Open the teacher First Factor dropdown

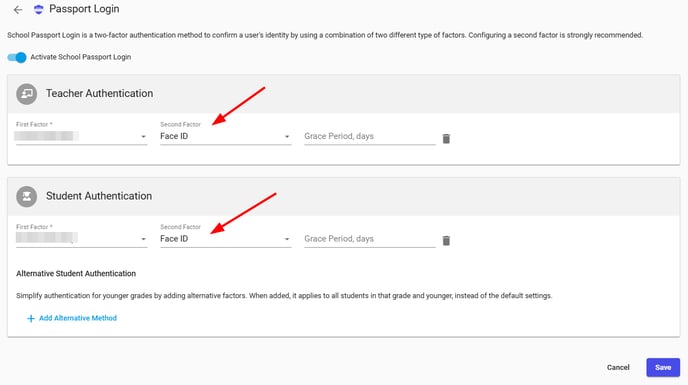82,137
